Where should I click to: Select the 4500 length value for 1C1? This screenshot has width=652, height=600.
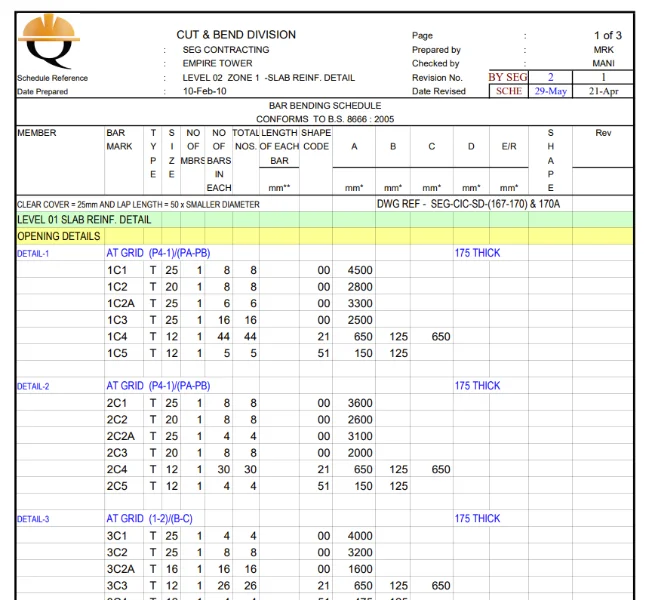point(360,270)
